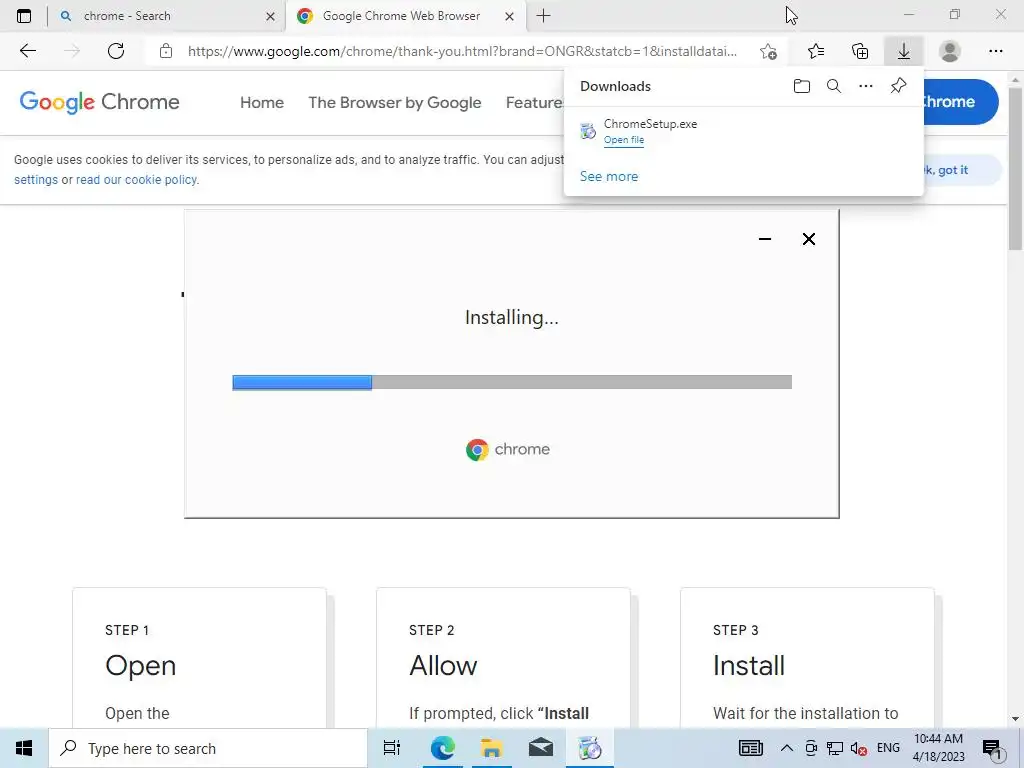Screen dimensions: 1024x768
Task: Click the Google Chrome logo
Action: [x=99, y=102]
